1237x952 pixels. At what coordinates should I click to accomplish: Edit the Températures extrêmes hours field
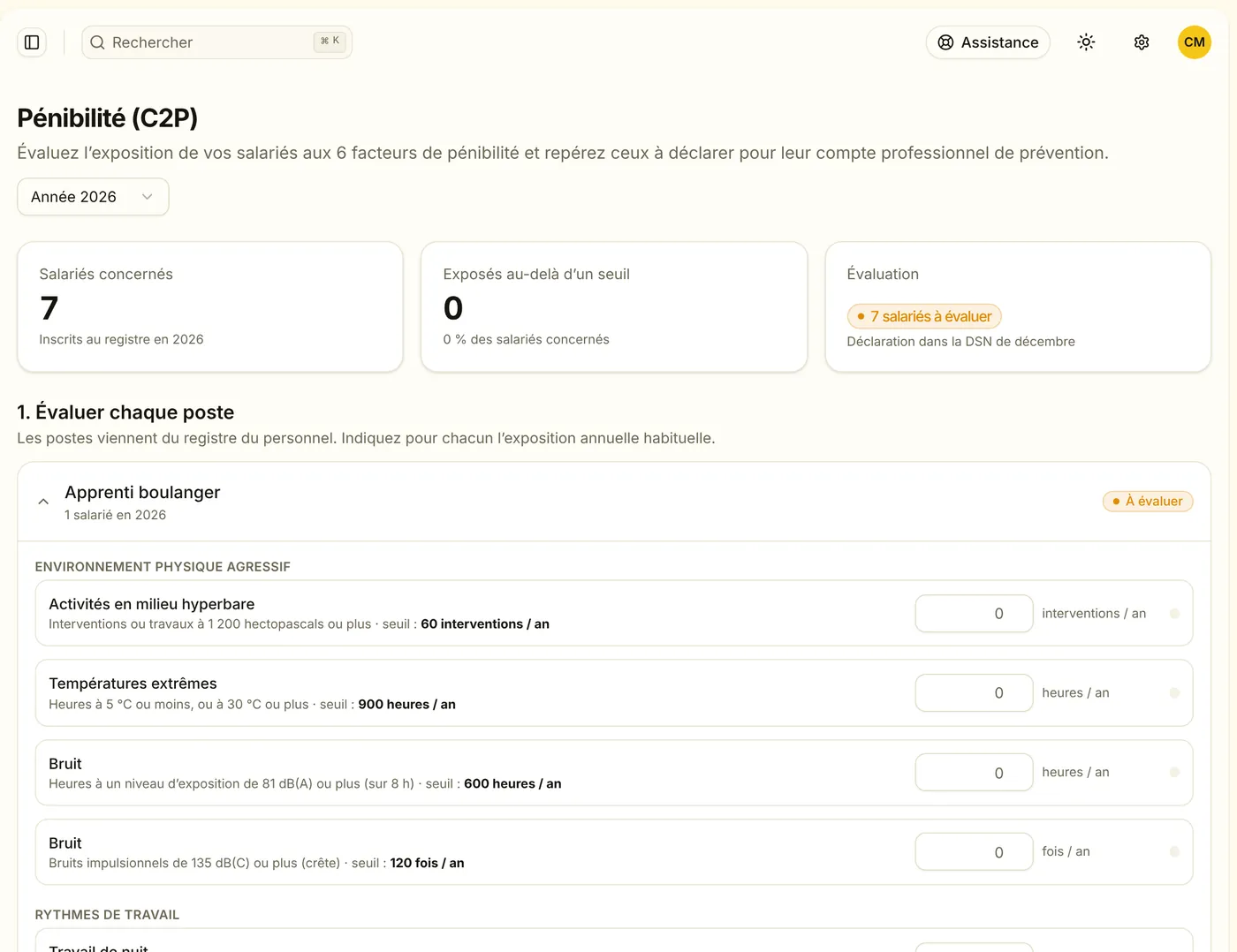click(x=974, y=693)
